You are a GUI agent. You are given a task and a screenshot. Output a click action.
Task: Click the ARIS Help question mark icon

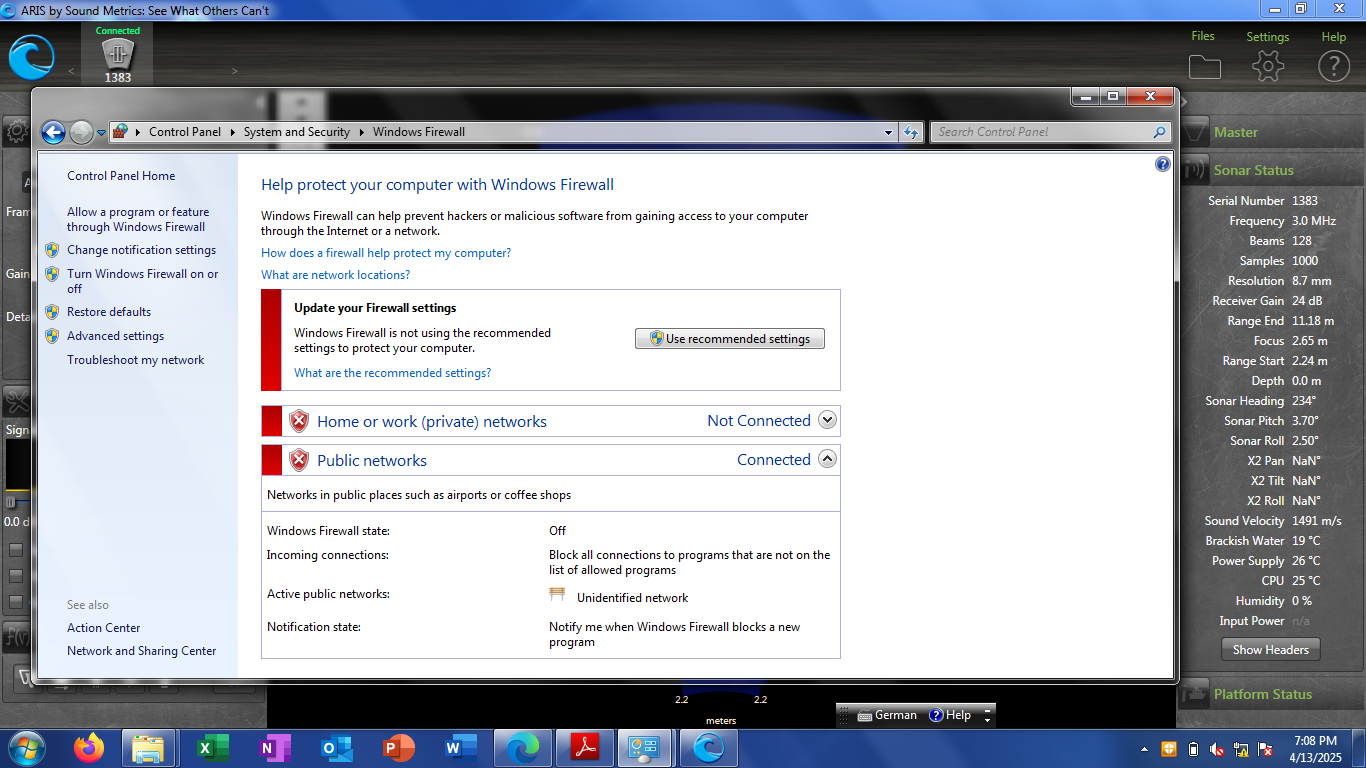(1333, 66)
